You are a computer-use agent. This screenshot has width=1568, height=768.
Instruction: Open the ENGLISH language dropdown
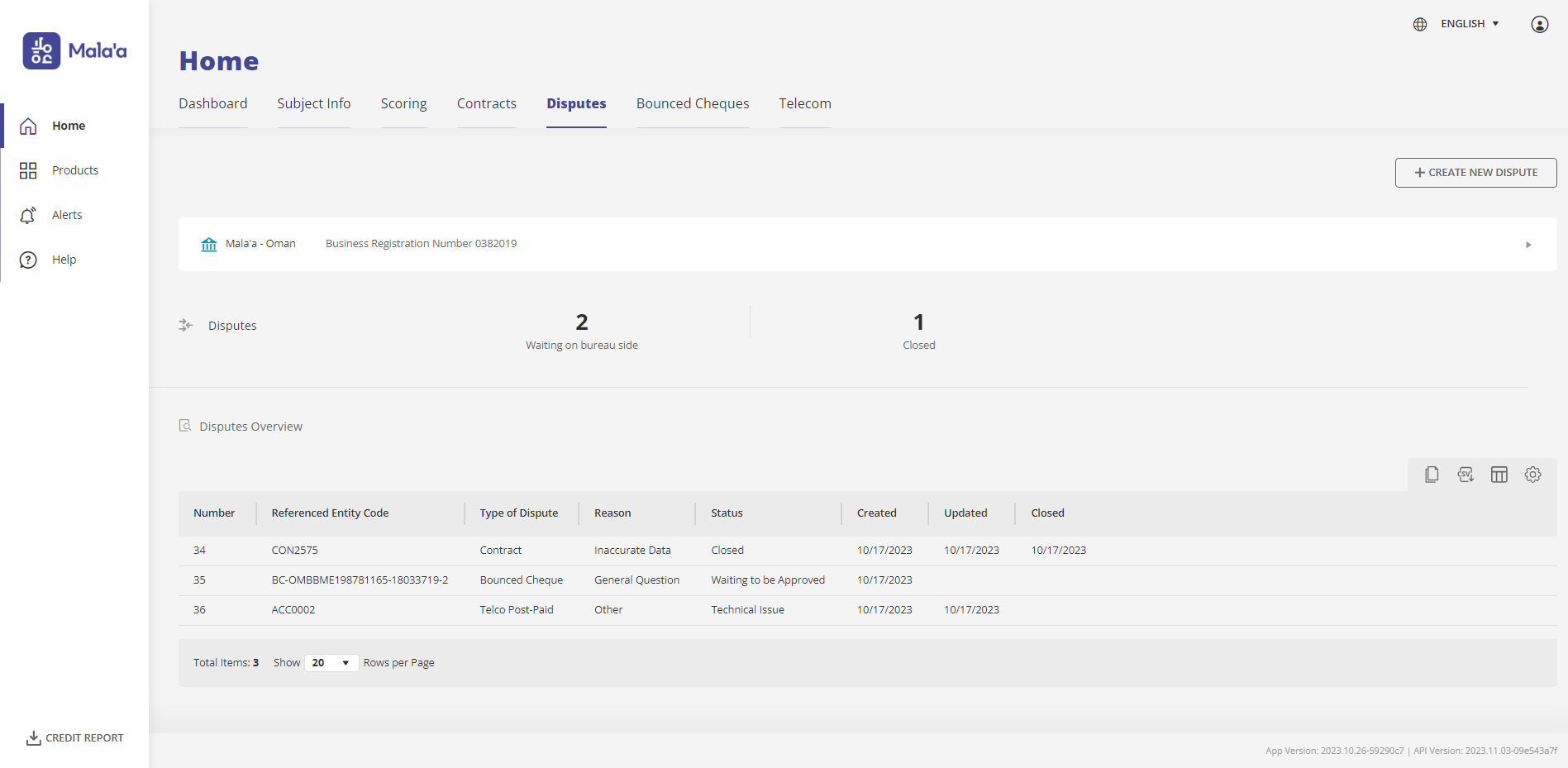pos(1470,24)
